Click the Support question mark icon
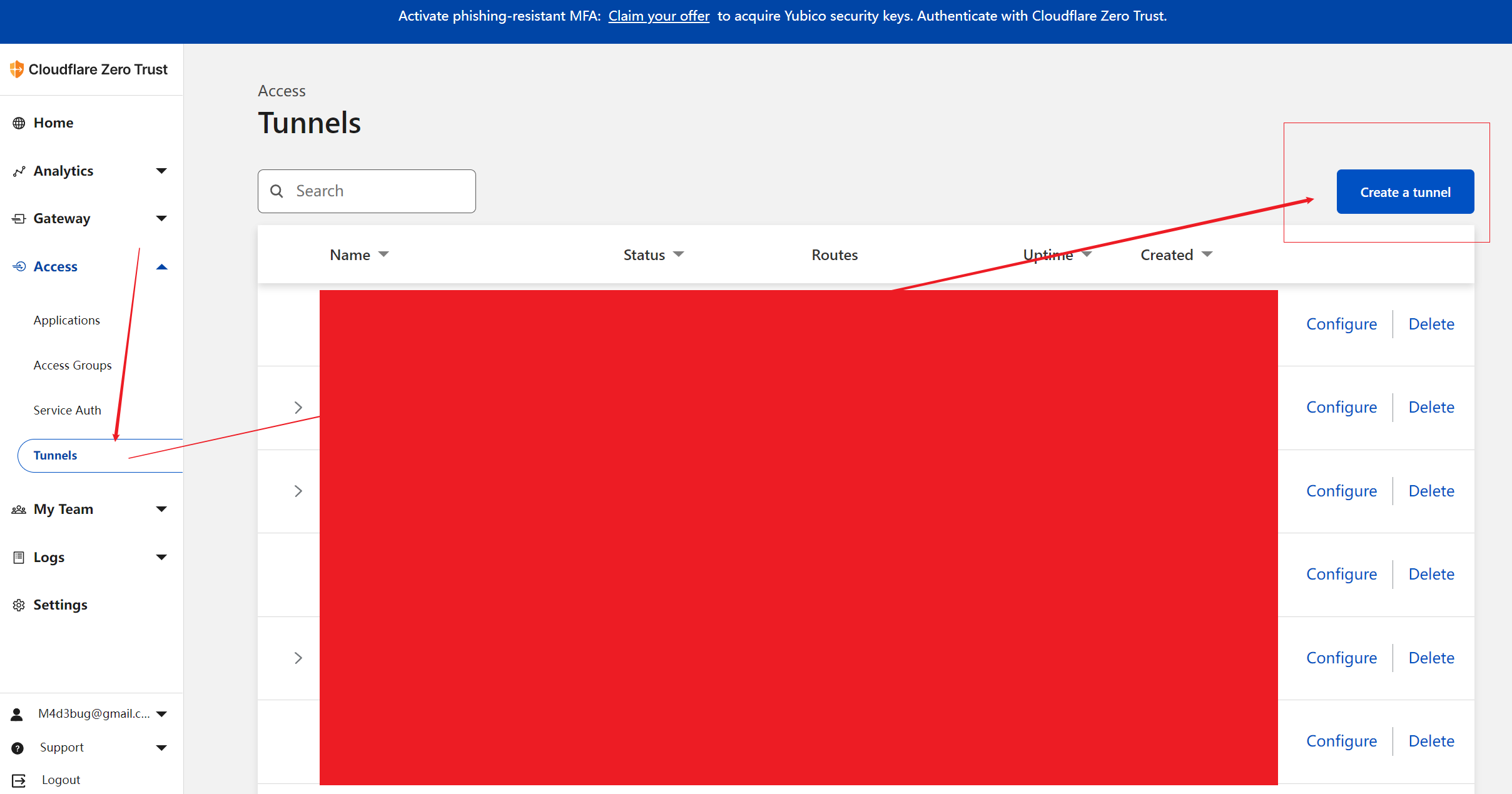The height and width of the screenshot is (794, 1512). point(18,748)
